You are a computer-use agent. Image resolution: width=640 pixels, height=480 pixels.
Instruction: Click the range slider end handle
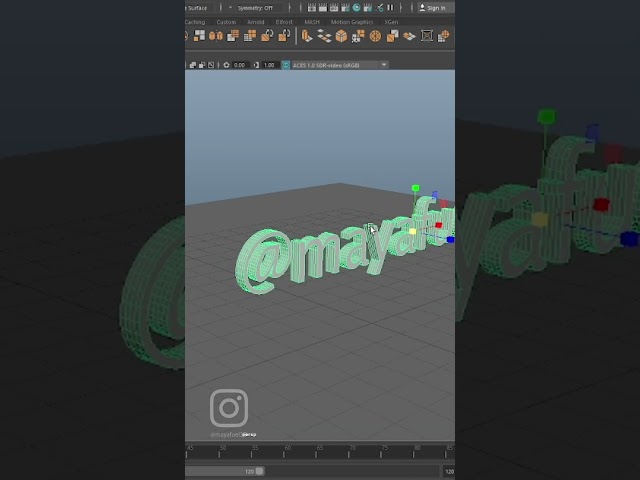260,471
